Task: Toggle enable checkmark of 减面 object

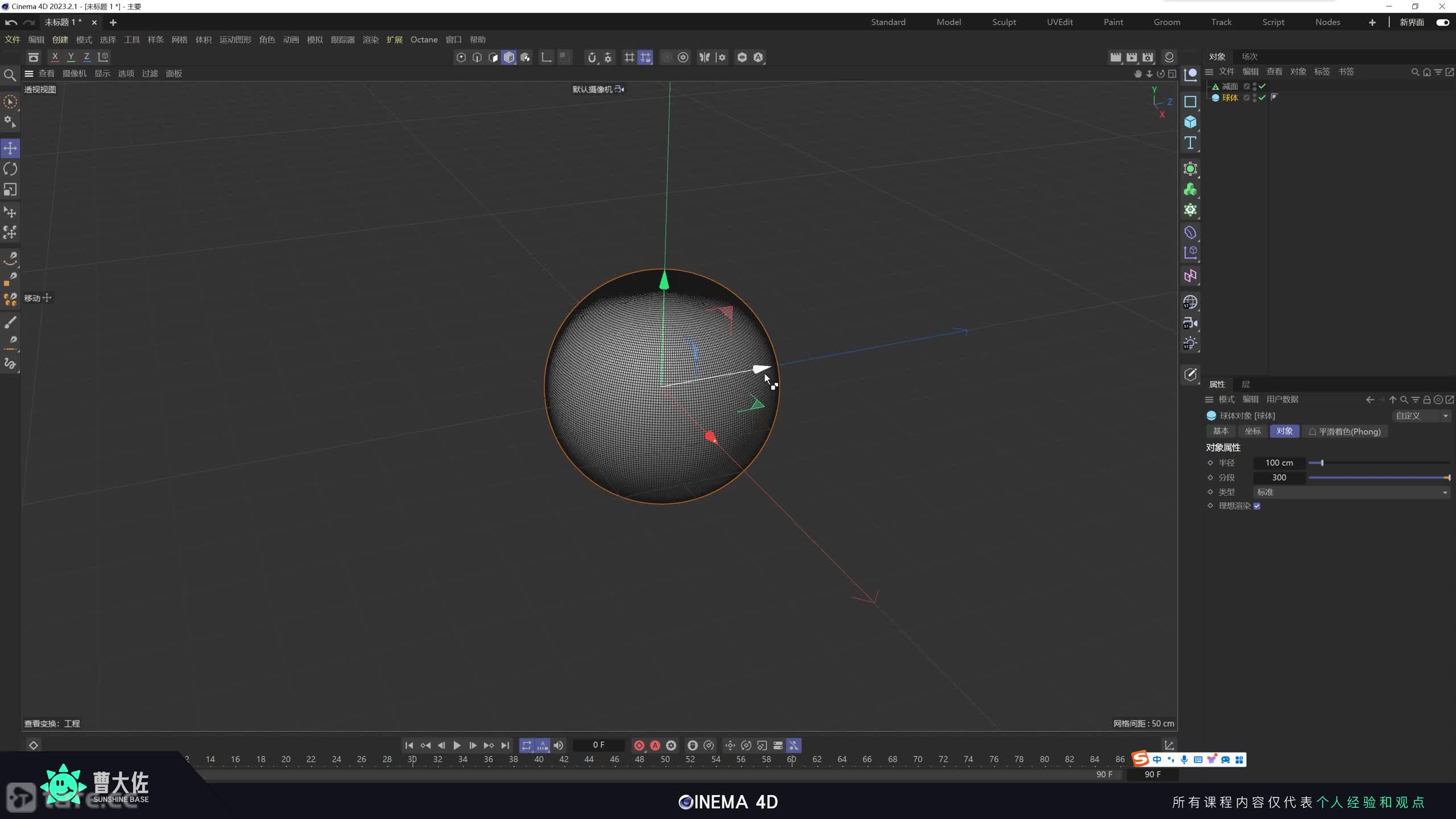Action: pos(1262,86)
